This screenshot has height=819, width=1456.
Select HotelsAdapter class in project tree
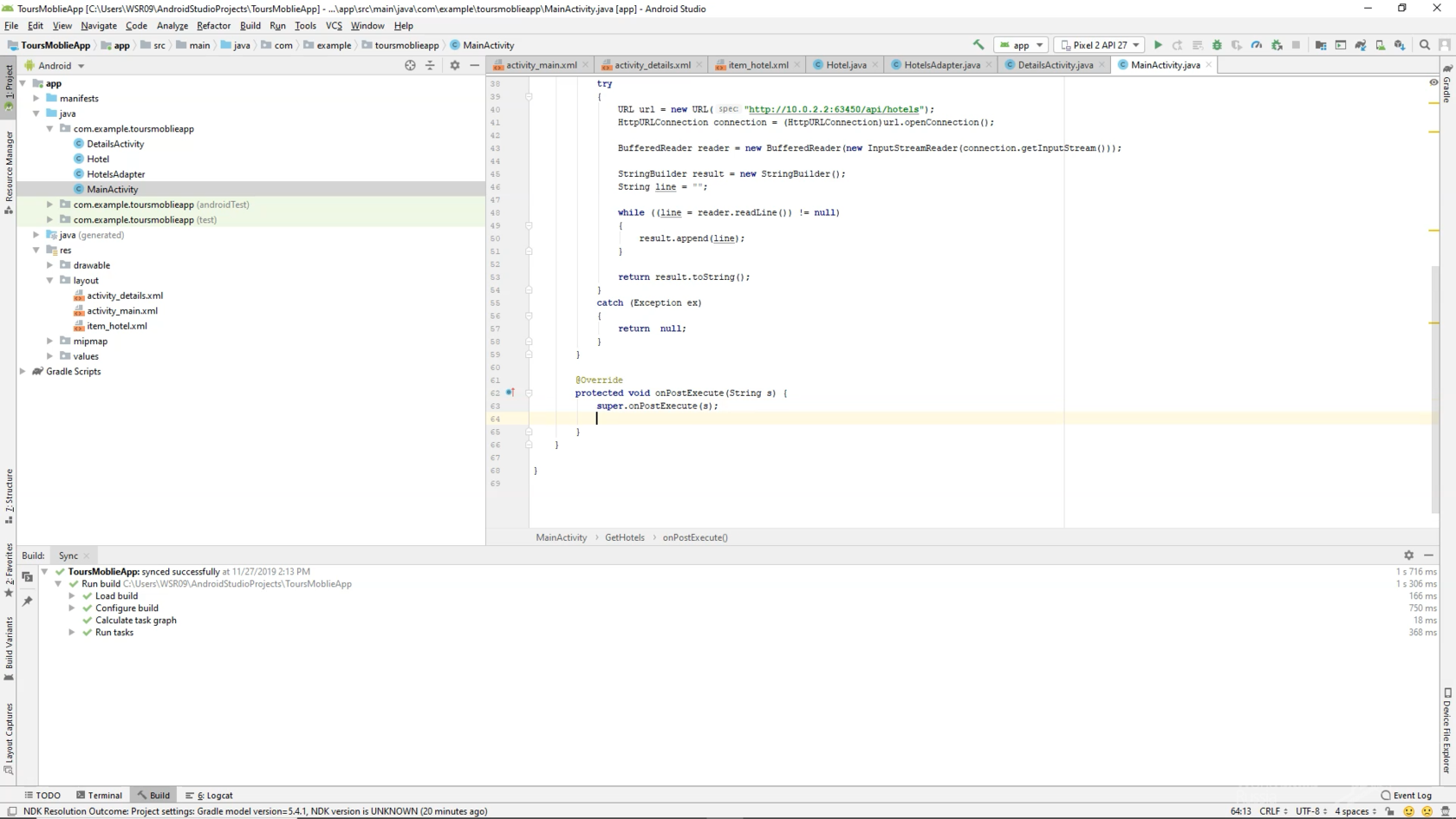point(115,174)
